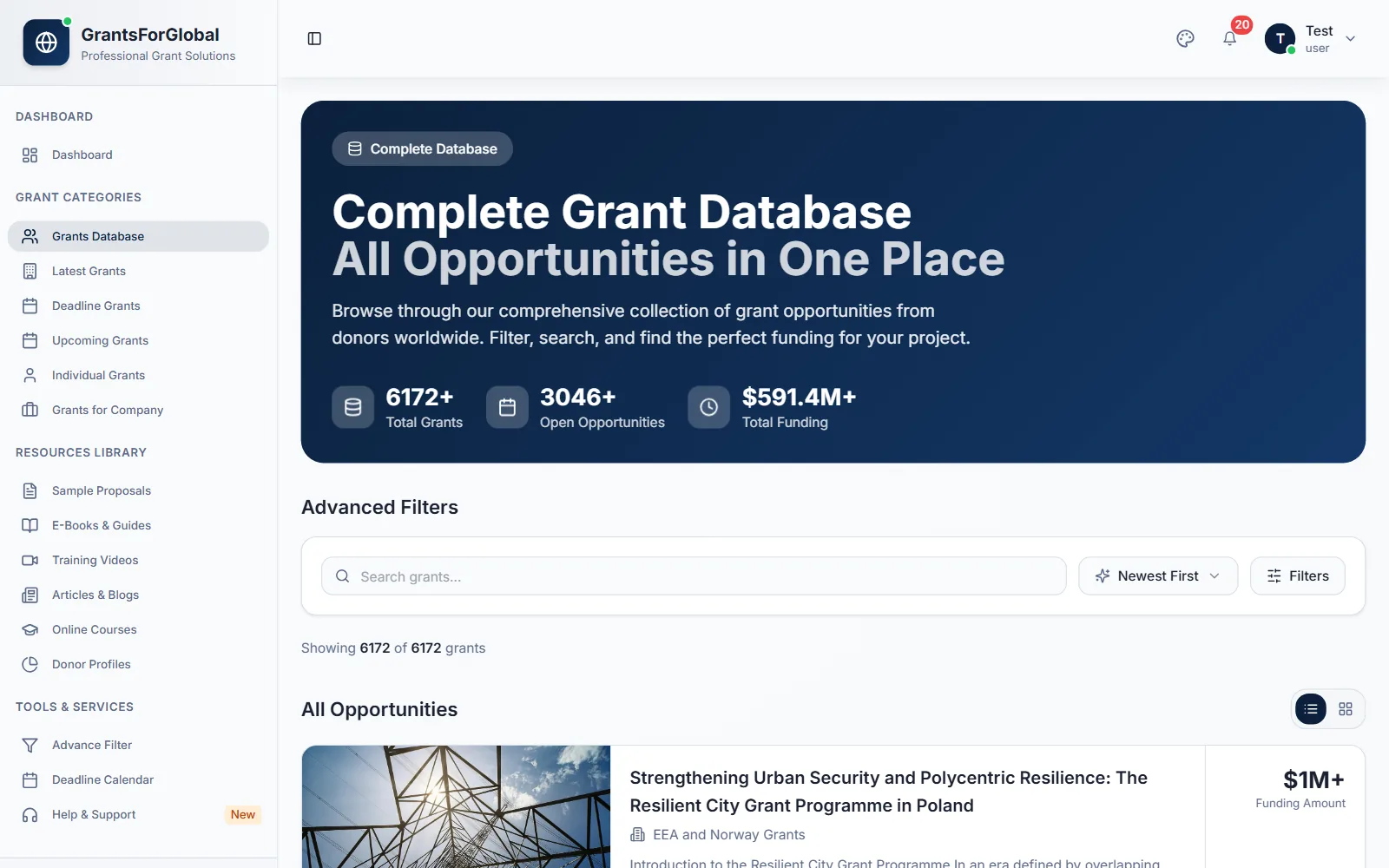1389x868 pixels.
Task: Open Donor Profiles in sidebar
Action: [138, 664]
